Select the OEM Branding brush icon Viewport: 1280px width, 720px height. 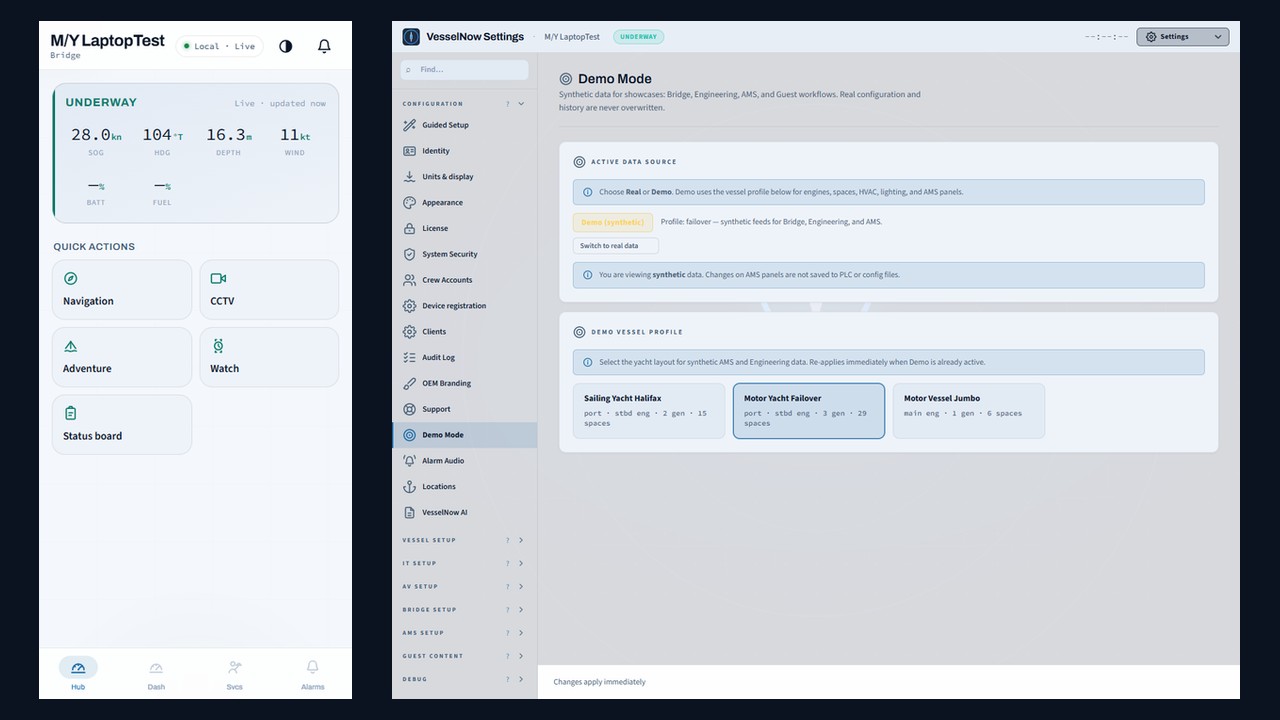(409, 383)
